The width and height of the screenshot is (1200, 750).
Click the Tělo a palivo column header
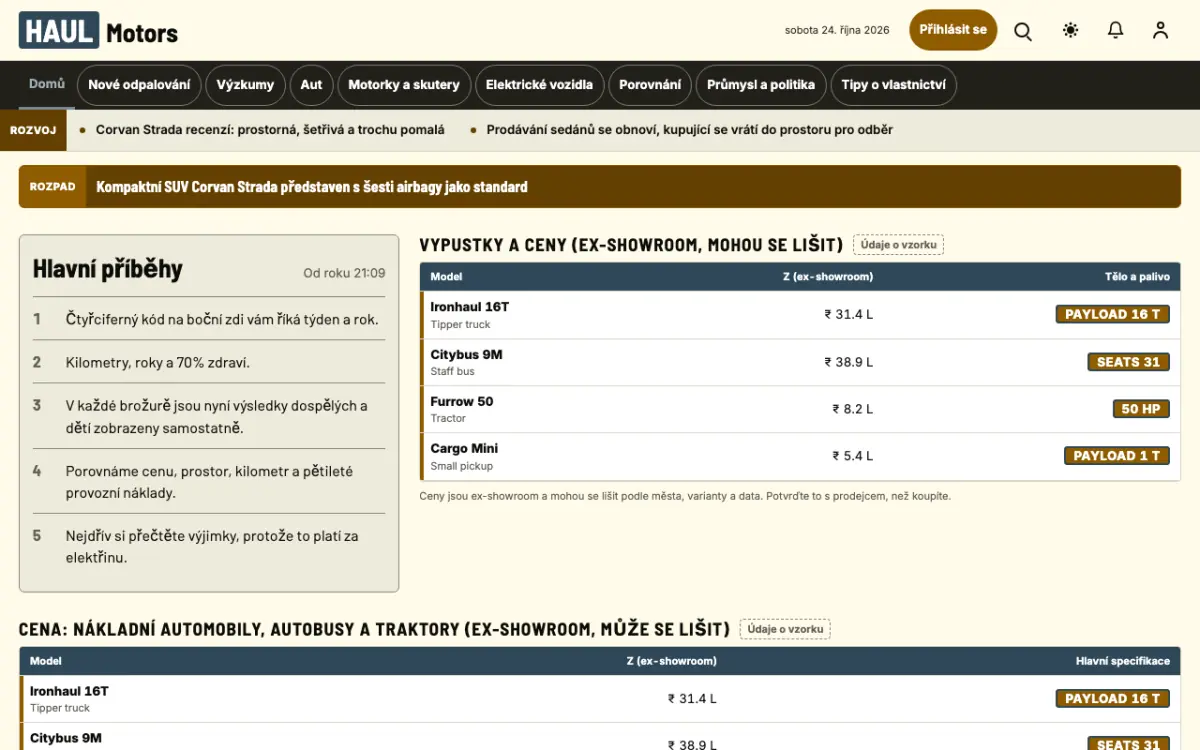pos(1137,277)
